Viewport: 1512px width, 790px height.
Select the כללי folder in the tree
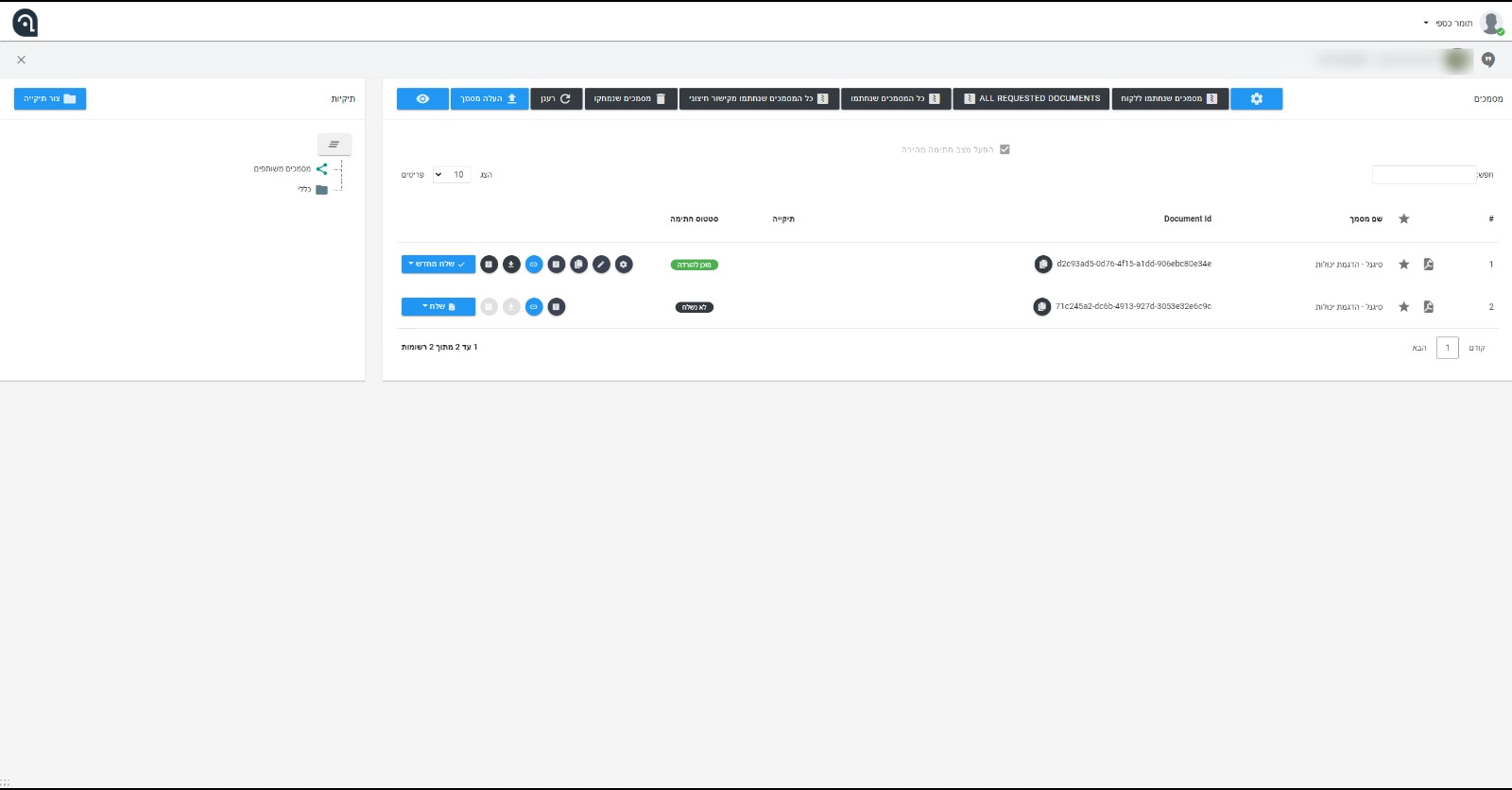point(305,190)
